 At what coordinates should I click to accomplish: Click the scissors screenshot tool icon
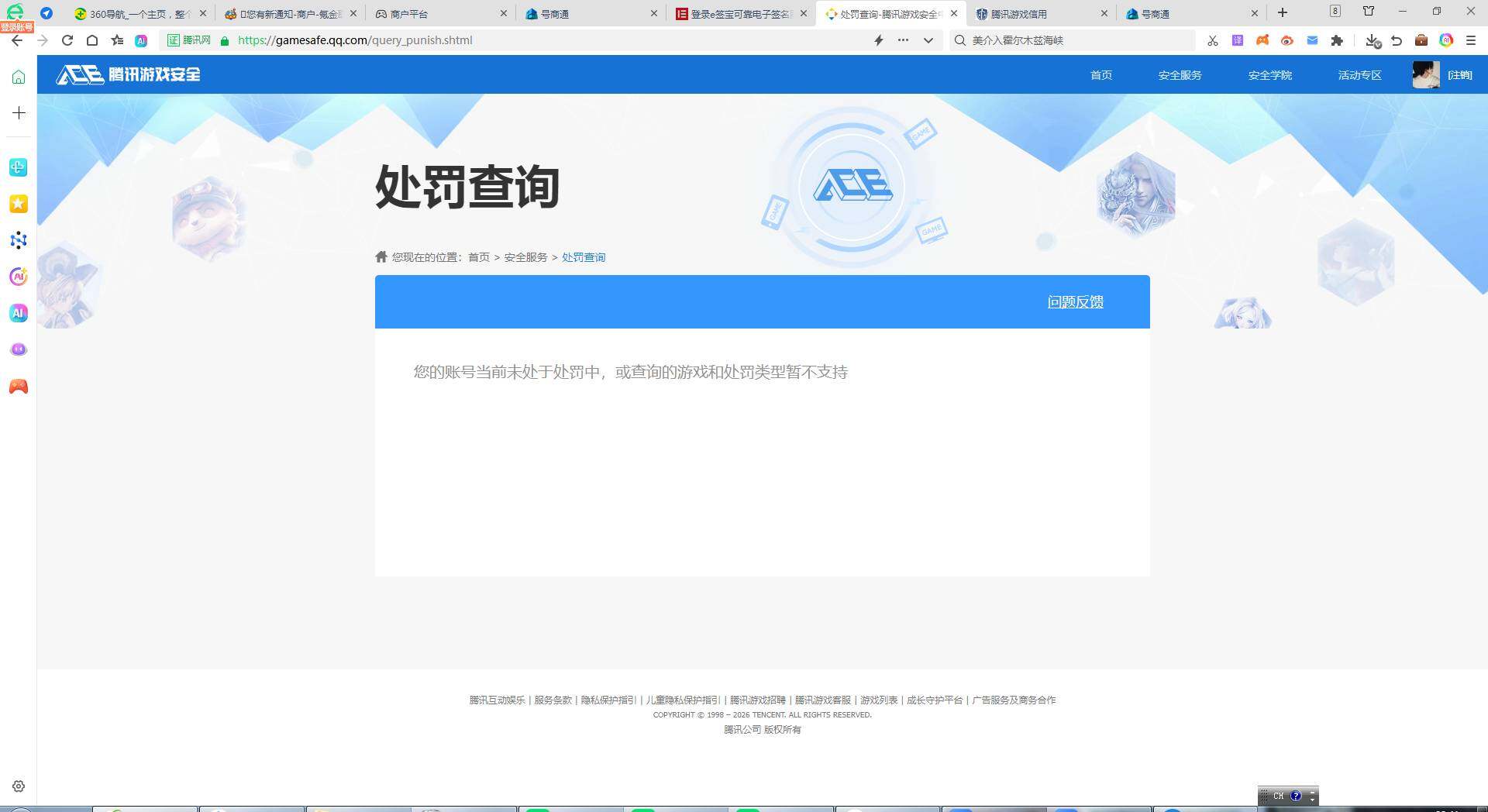pyautogui.click(x=1213, y=40)
